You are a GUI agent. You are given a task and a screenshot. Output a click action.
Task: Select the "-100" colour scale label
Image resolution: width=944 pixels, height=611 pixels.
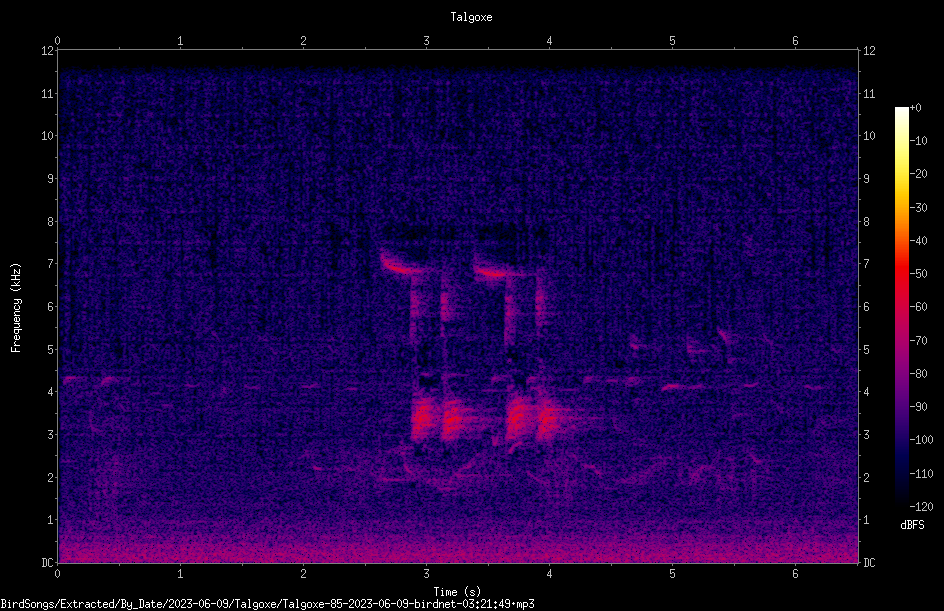[x=922, y=440]
